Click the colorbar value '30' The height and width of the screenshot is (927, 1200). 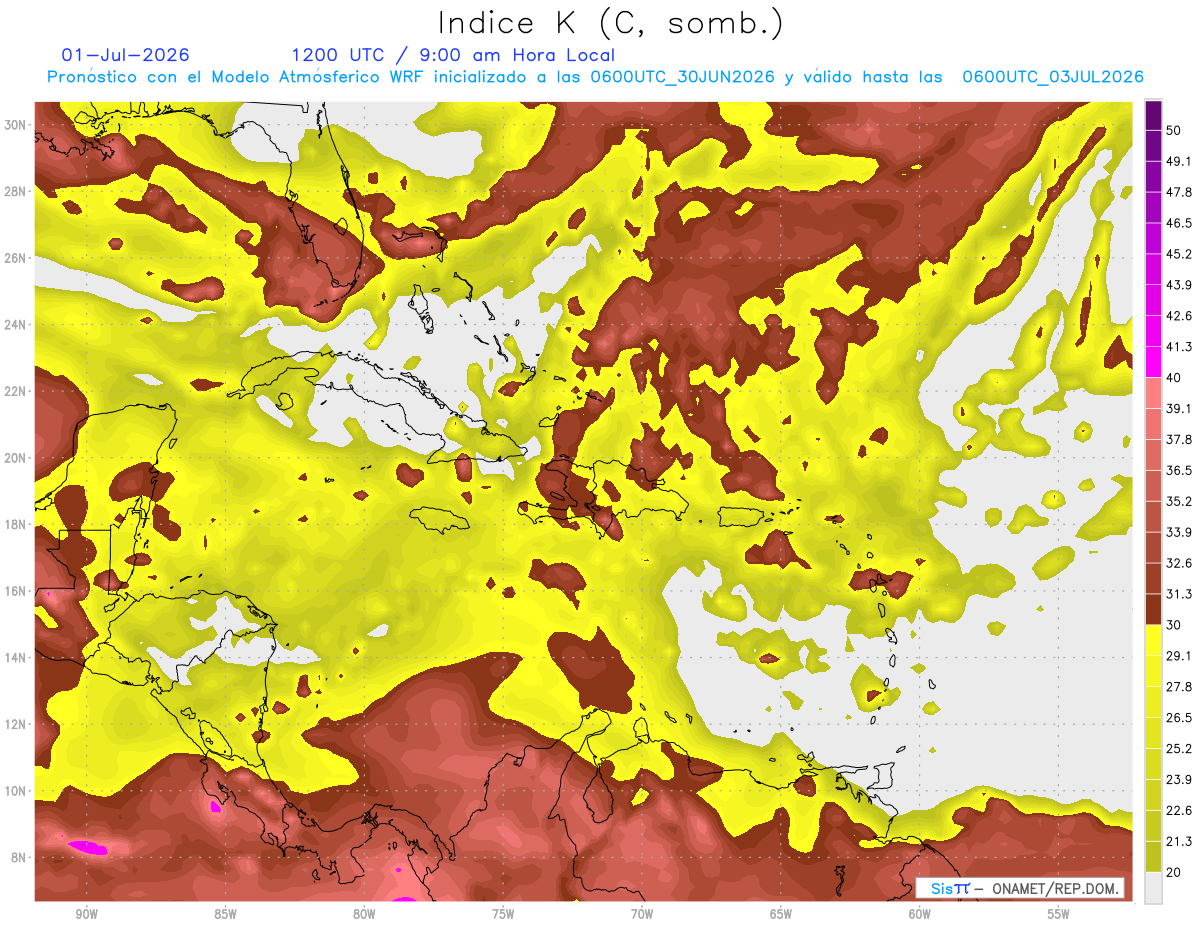tap(1174, 625)
